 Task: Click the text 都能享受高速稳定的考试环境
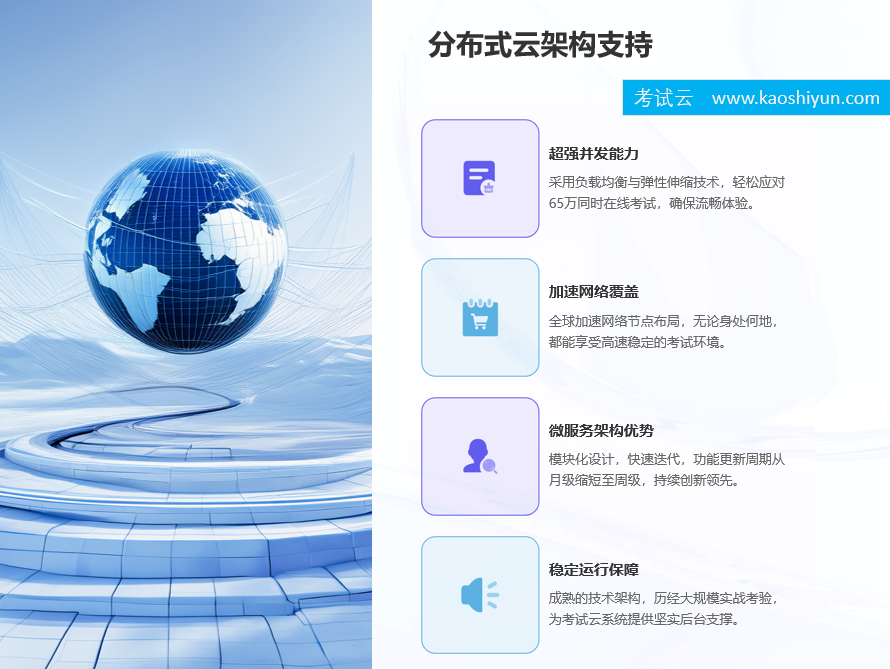pyautogui.click(x=635, y=342)
